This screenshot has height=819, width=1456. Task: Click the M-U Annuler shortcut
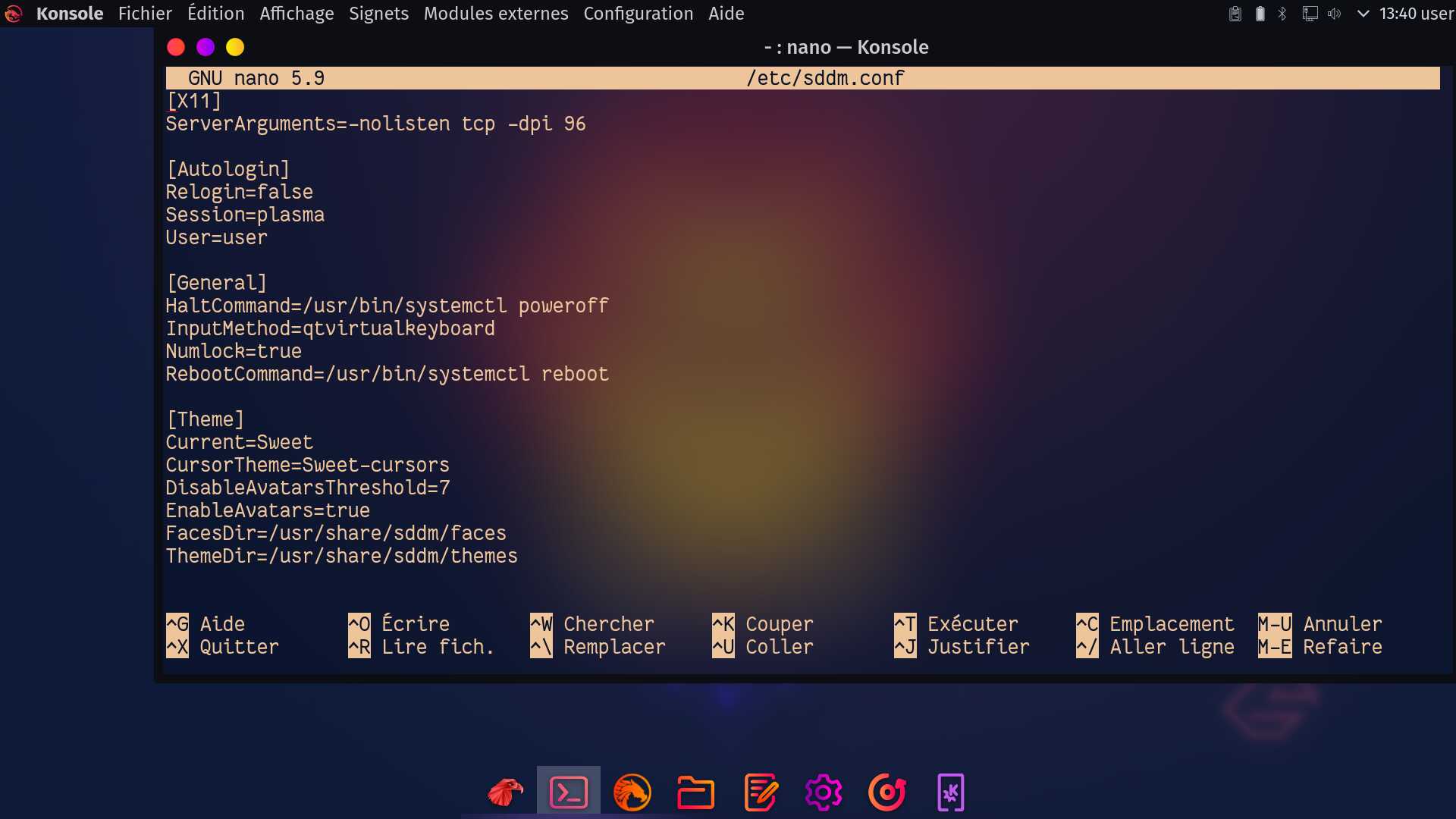pos(1320,624)
